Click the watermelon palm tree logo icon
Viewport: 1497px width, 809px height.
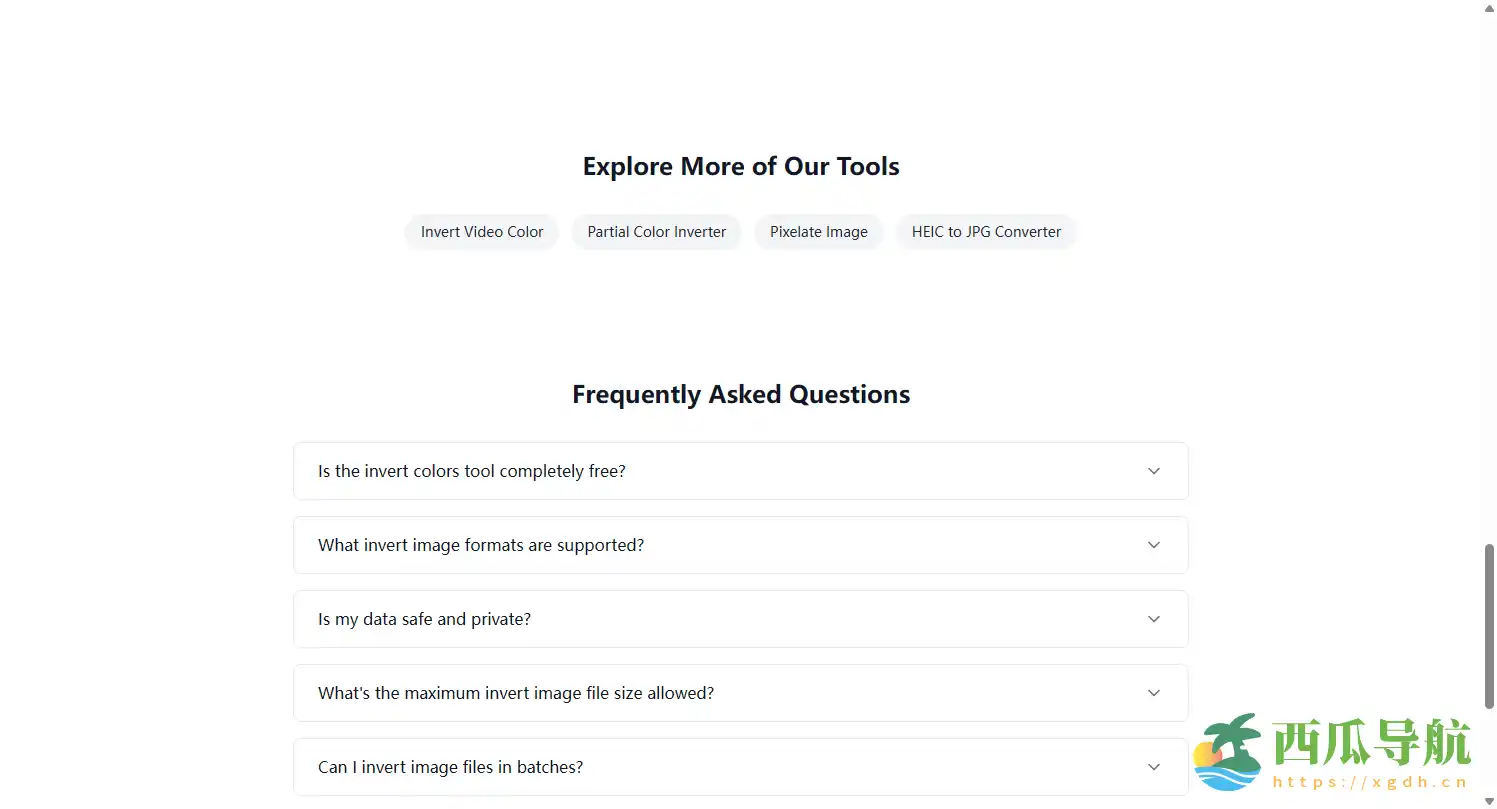[1229, 753]
